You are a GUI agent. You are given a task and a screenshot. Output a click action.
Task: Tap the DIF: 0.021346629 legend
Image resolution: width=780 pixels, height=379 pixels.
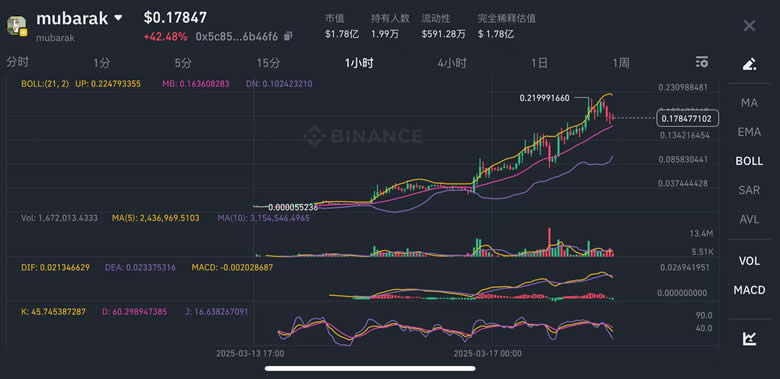point(55,268)
